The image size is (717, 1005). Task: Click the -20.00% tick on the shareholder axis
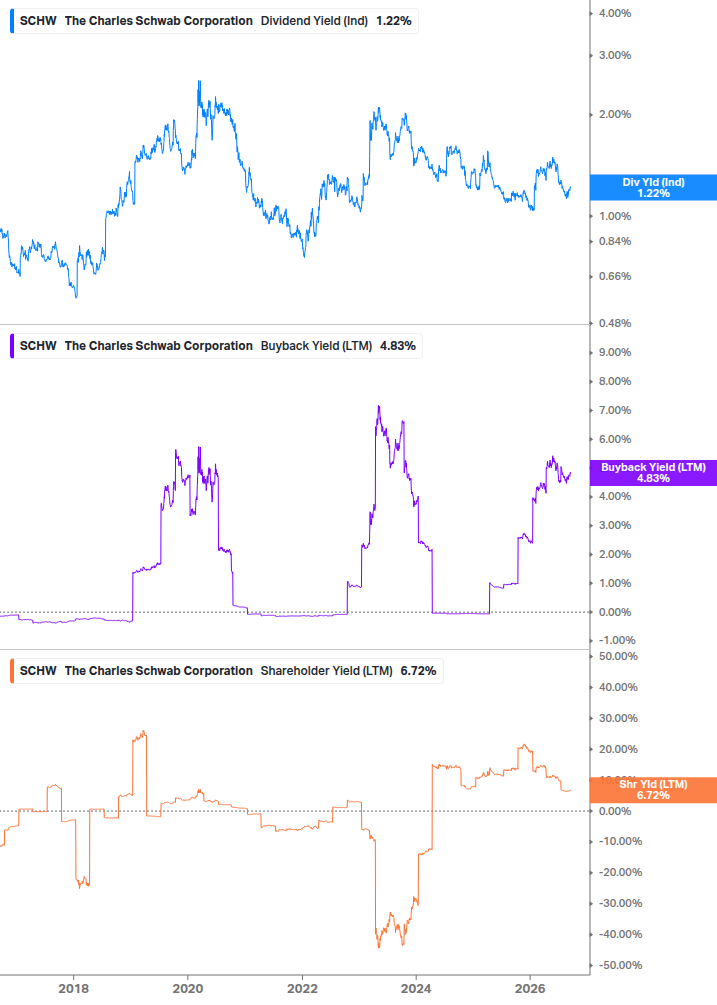pyautogui.click(x=620, y=872)
